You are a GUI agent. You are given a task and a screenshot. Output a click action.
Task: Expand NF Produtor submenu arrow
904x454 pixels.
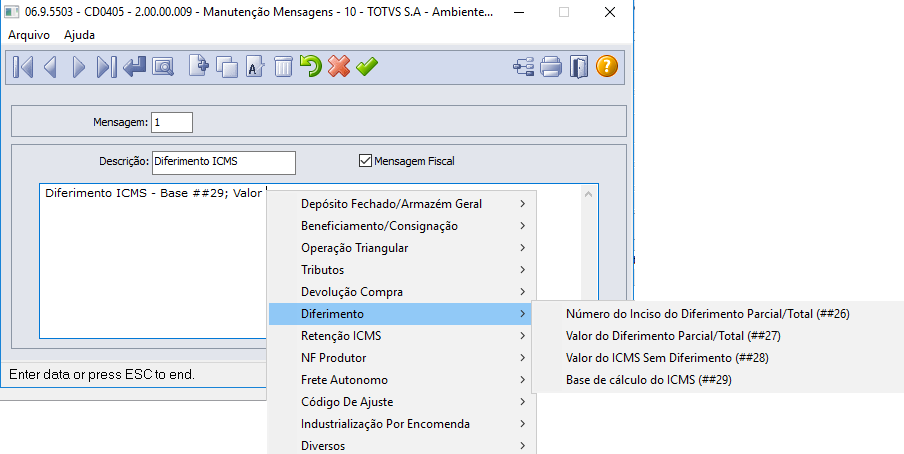pyautogui.click(x=522, y=358)
